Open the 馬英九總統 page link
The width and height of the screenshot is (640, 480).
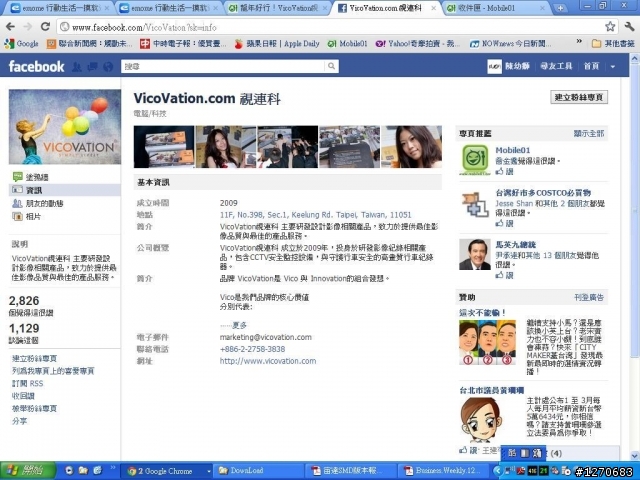(x=516, y=245)
